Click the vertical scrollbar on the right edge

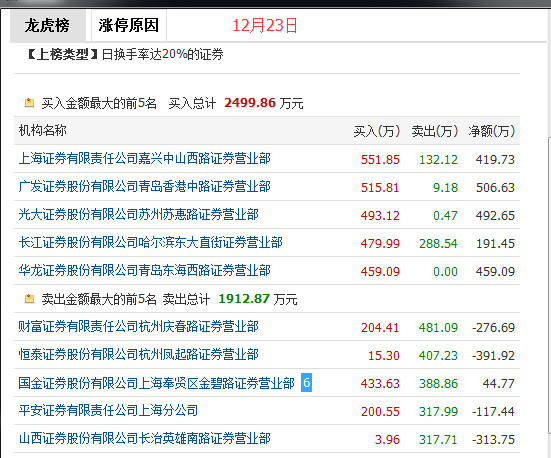(549, 285)
